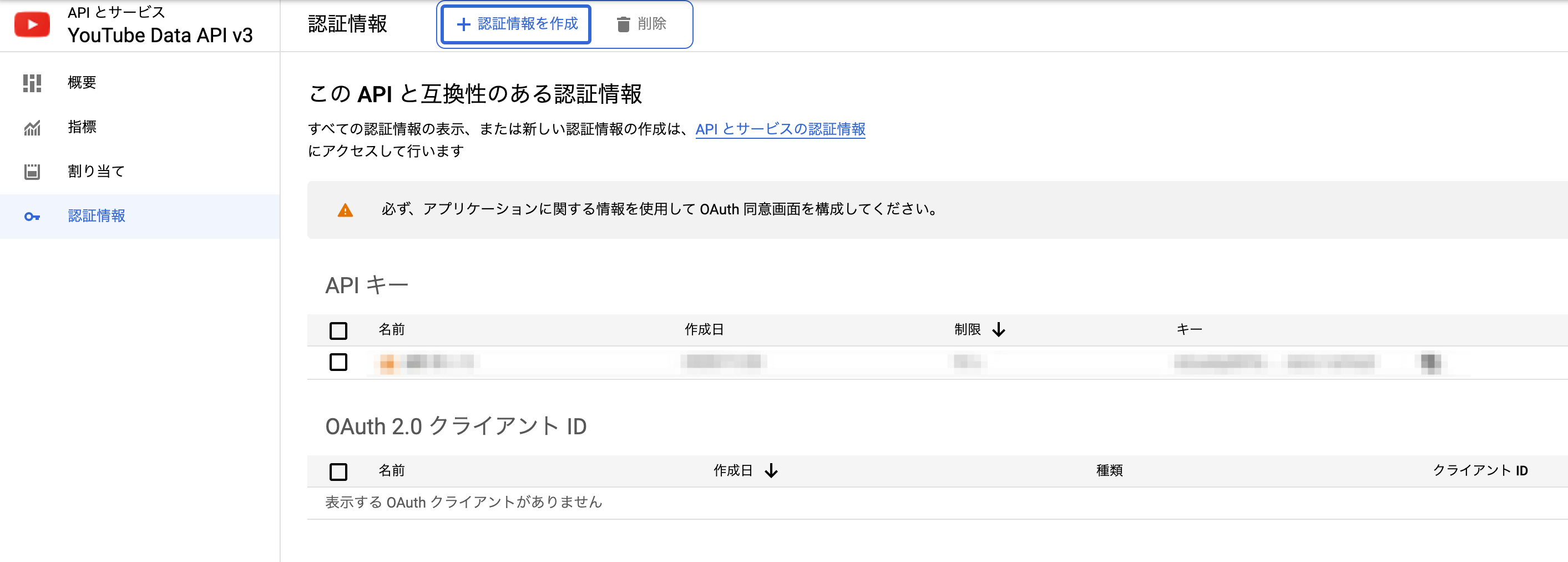Go to 概要 in the sidebar menu
The height and width of the screenshot is (562, 1568).
82,83
